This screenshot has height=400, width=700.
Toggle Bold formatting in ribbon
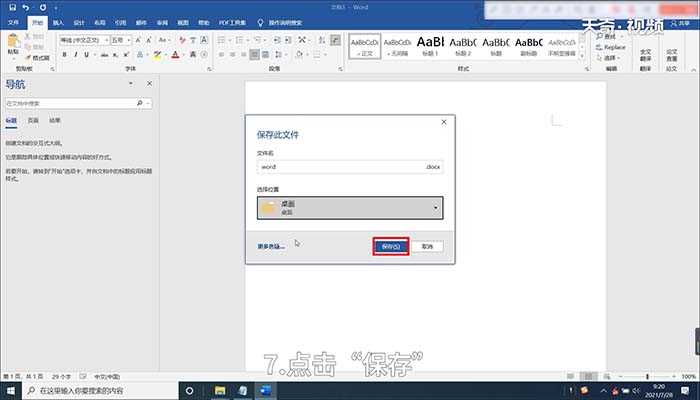(64, 56)
